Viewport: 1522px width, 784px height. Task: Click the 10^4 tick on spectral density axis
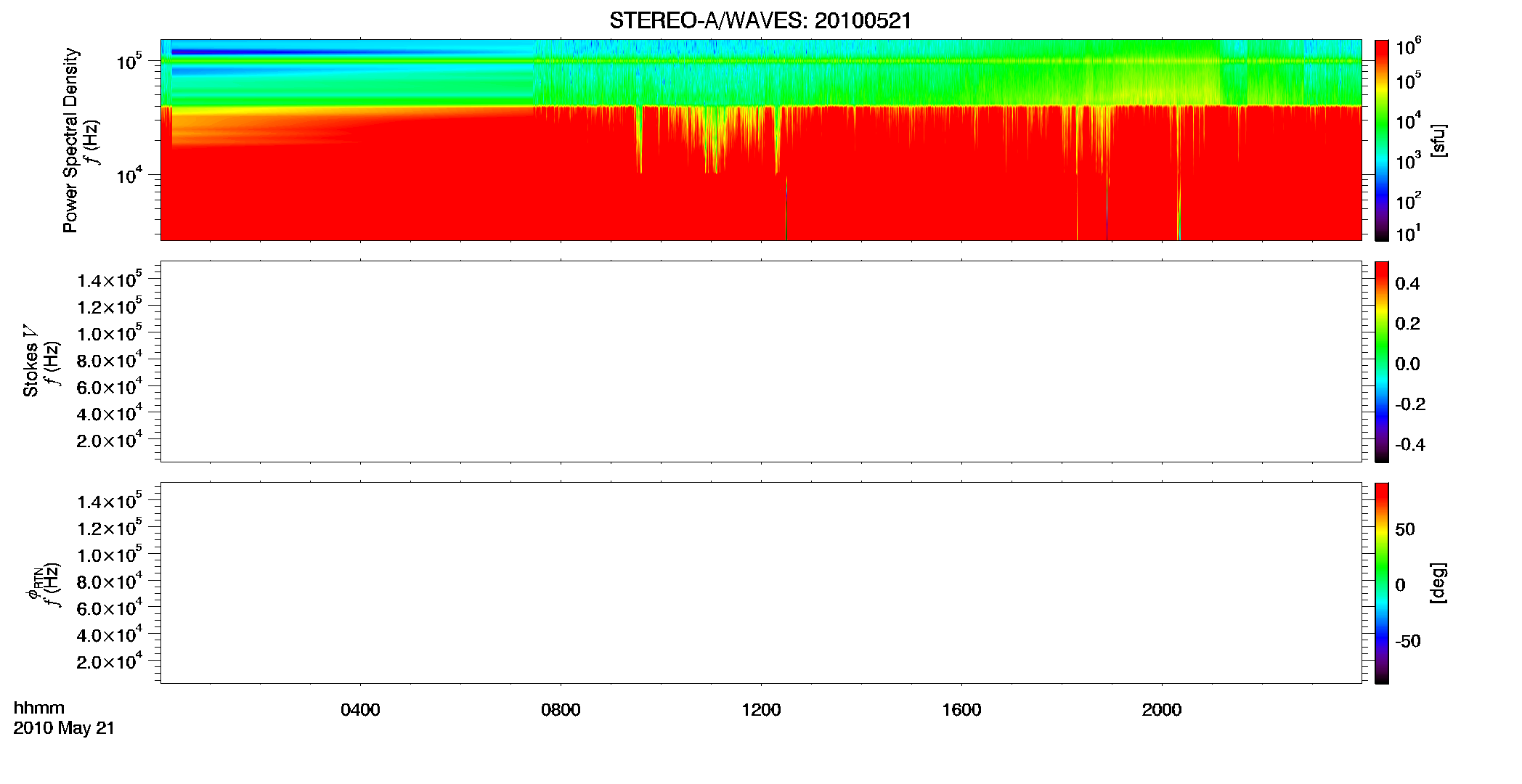point(129,174)
